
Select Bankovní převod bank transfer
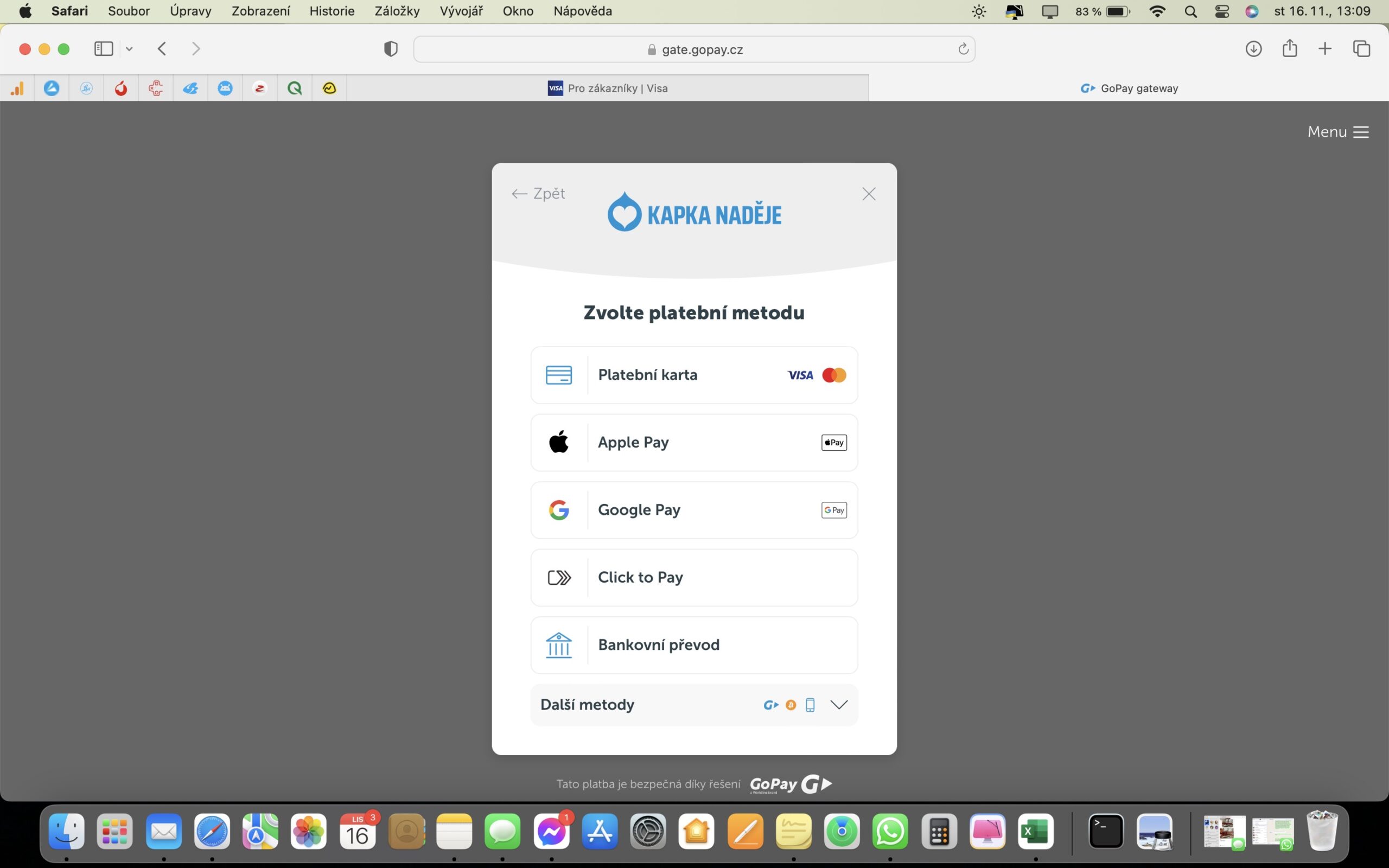(693, 644)
